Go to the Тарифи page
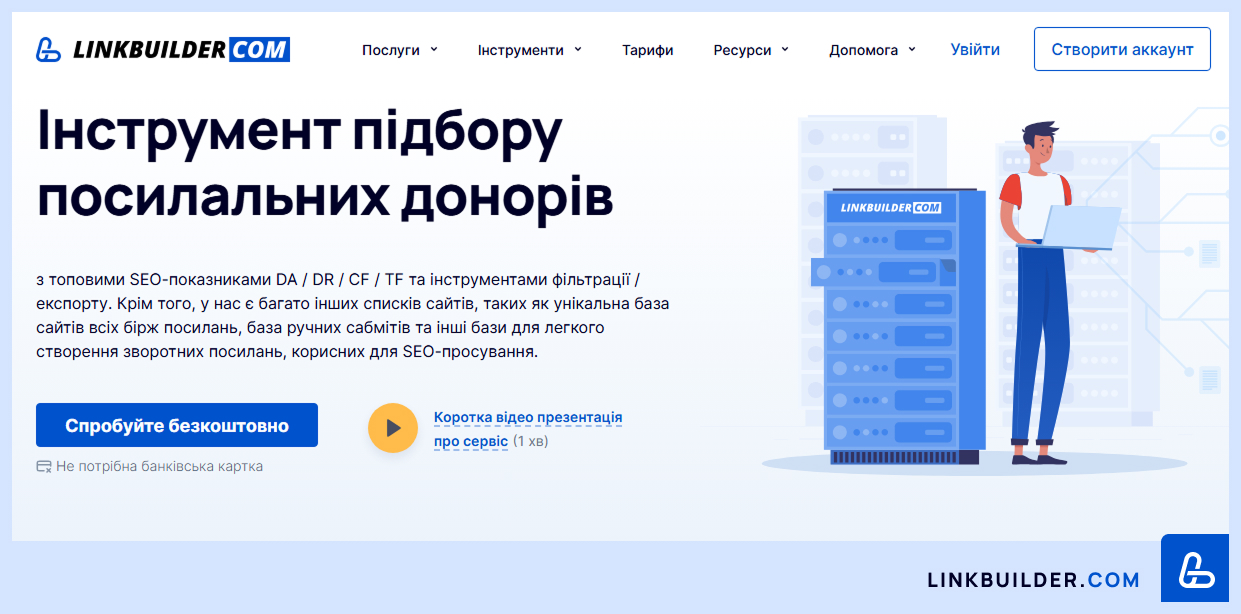1241x614 pixels. tap(647, 50)
